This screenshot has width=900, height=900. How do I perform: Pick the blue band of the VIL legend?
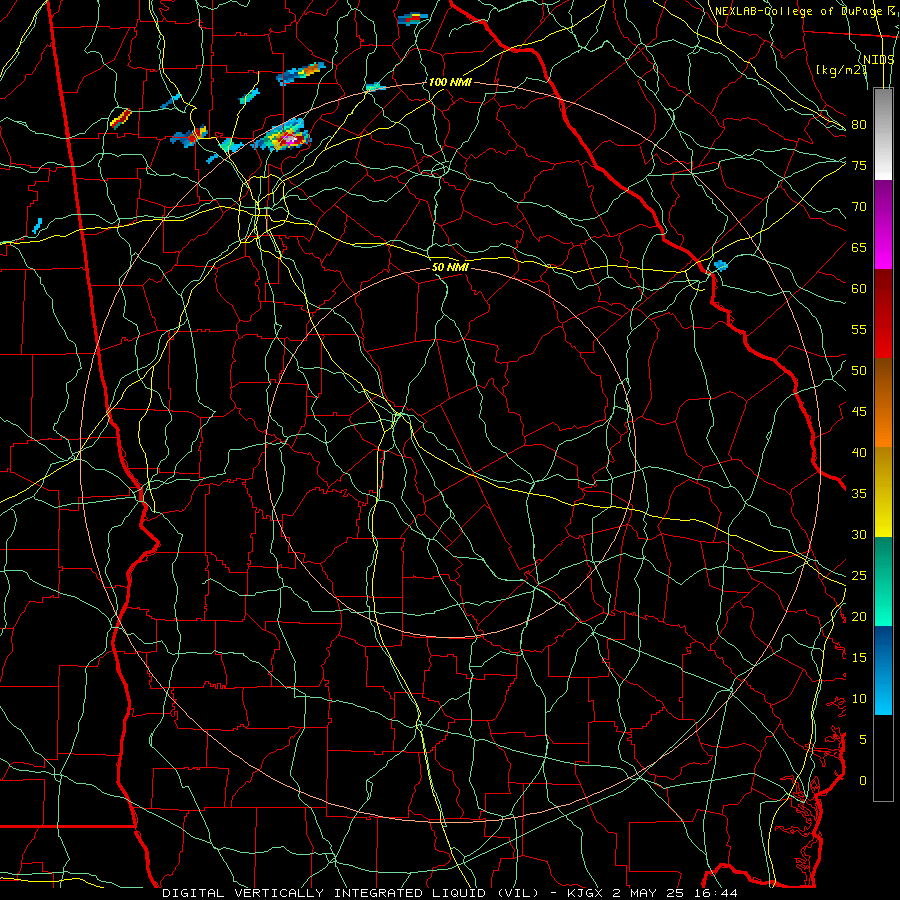tap(883, 670)
